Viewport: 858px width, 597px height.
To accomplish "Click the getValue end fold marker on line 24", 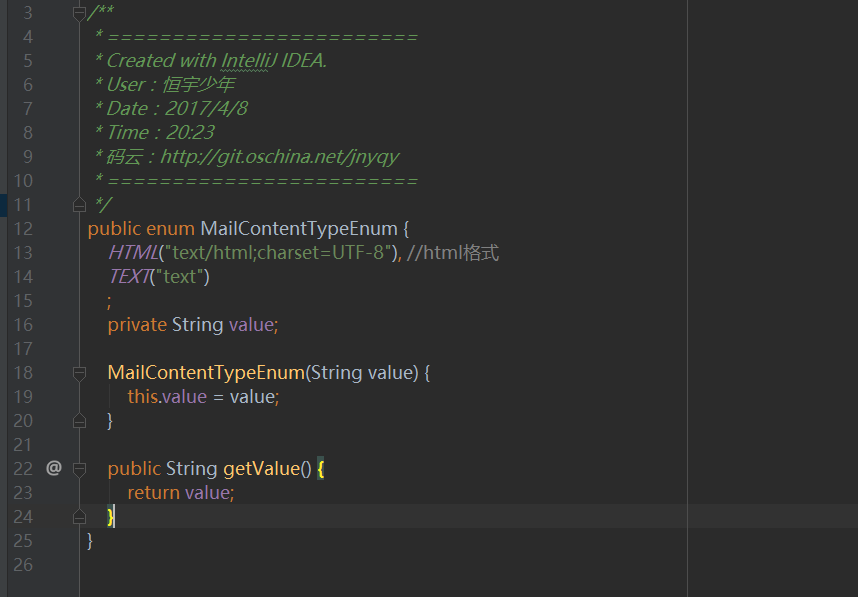I will (79, 517).
